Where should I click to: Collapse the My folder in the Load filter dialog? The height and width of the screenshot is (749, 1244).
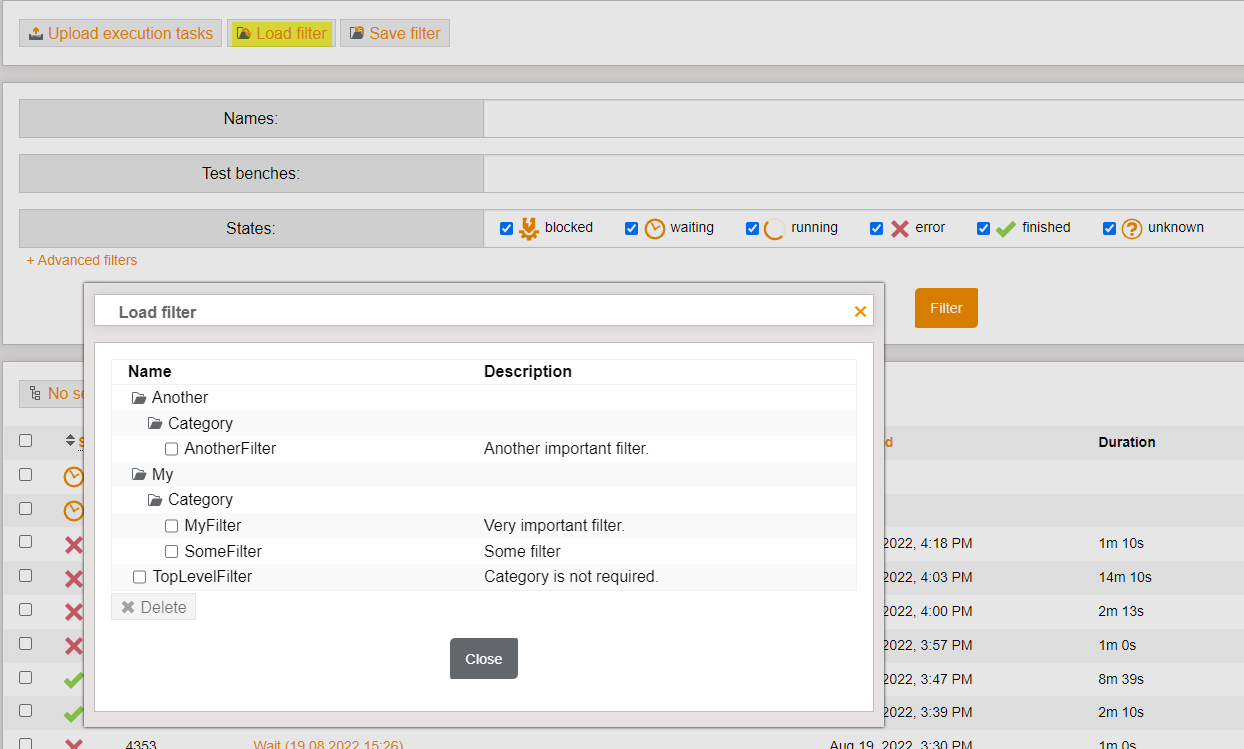(138, 473)
